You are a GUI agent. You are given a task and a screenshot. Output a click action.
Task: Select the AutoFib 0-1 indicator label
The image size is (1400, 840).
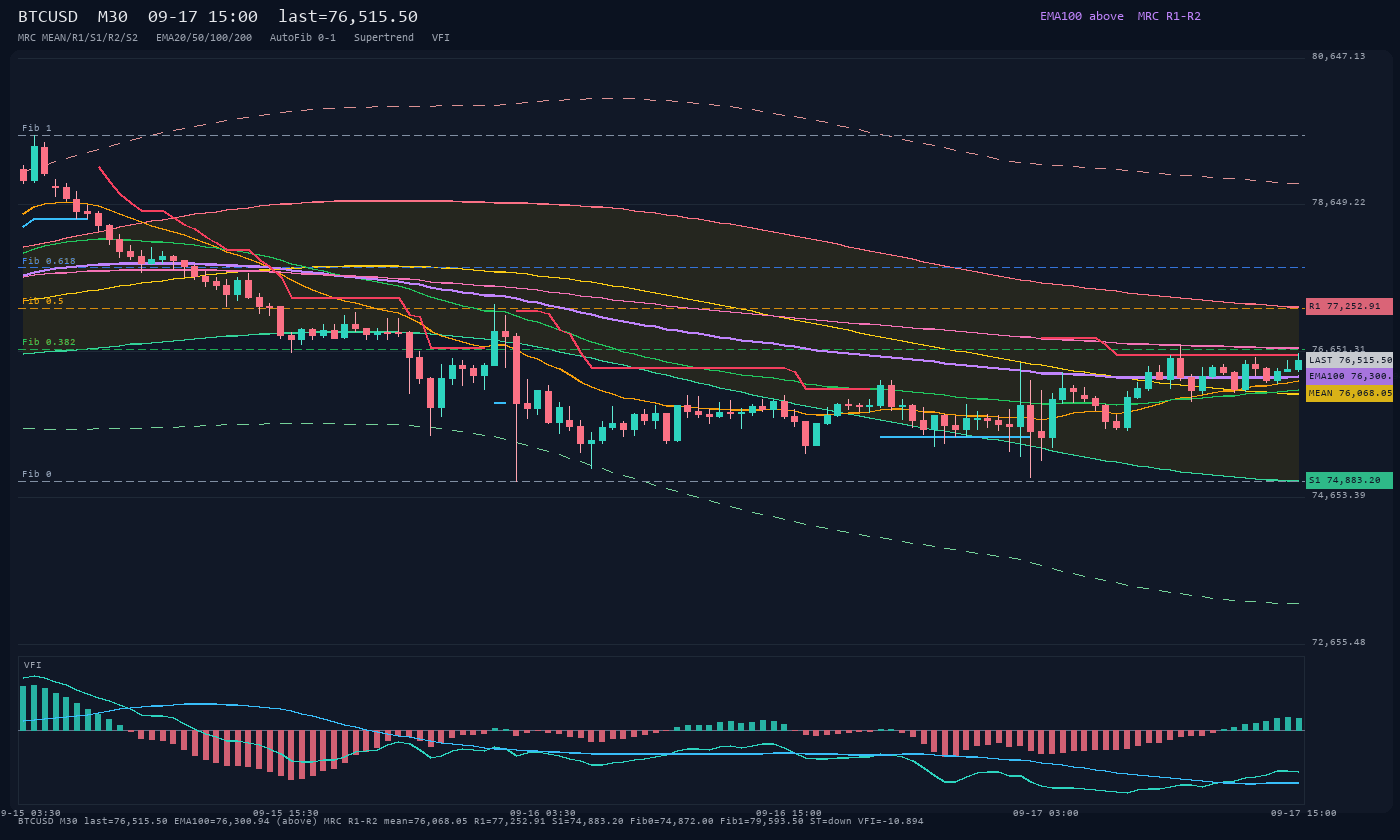[303, 37]
